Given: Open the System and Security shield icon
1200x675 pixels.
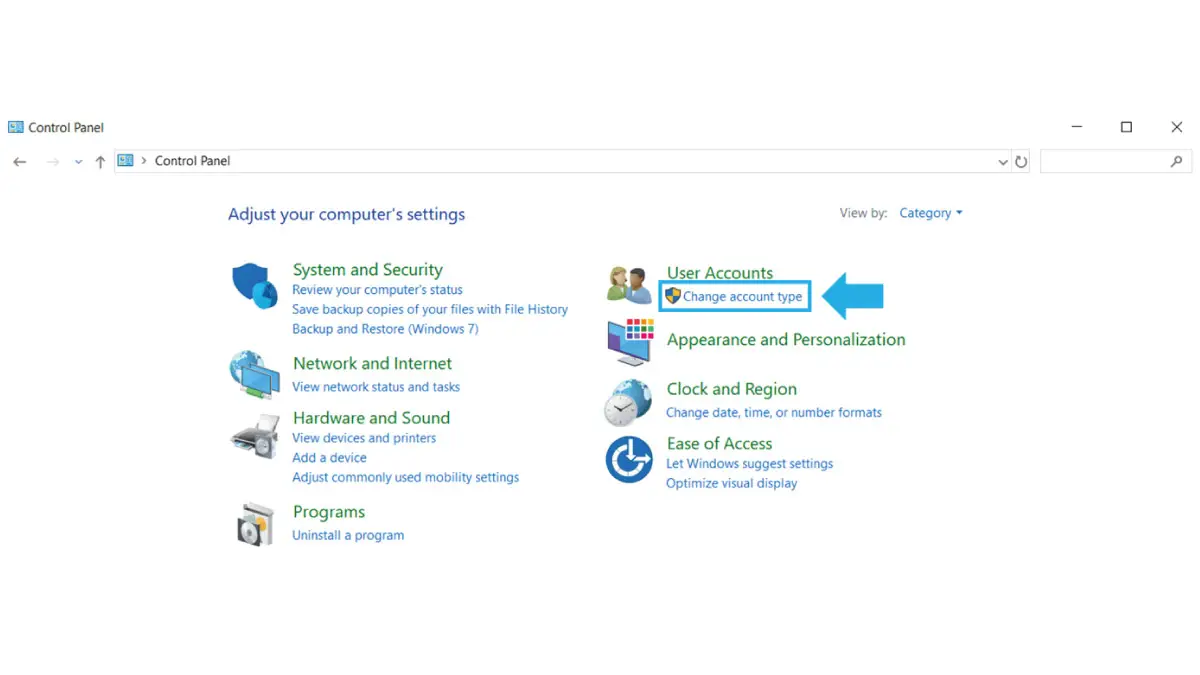Looking at the screenshot, I should 255,286.
